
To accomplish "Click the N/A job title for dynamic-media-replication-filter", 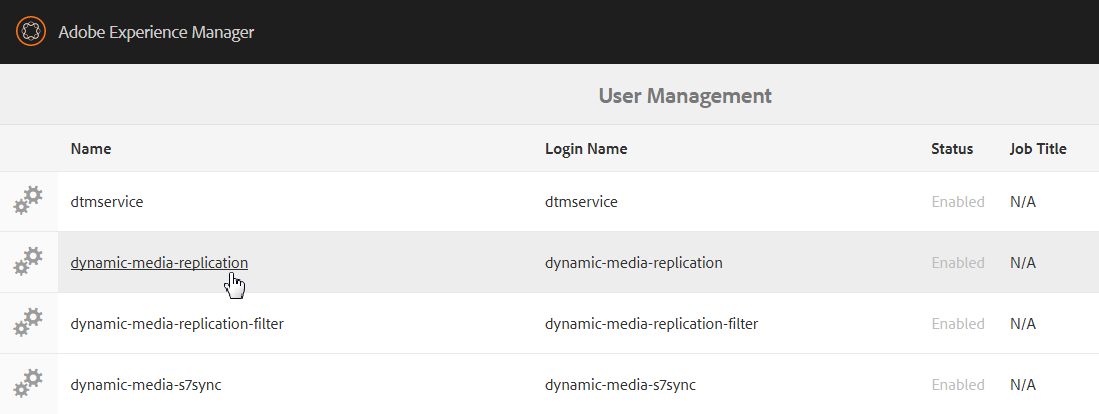I will pos(1023,324).
